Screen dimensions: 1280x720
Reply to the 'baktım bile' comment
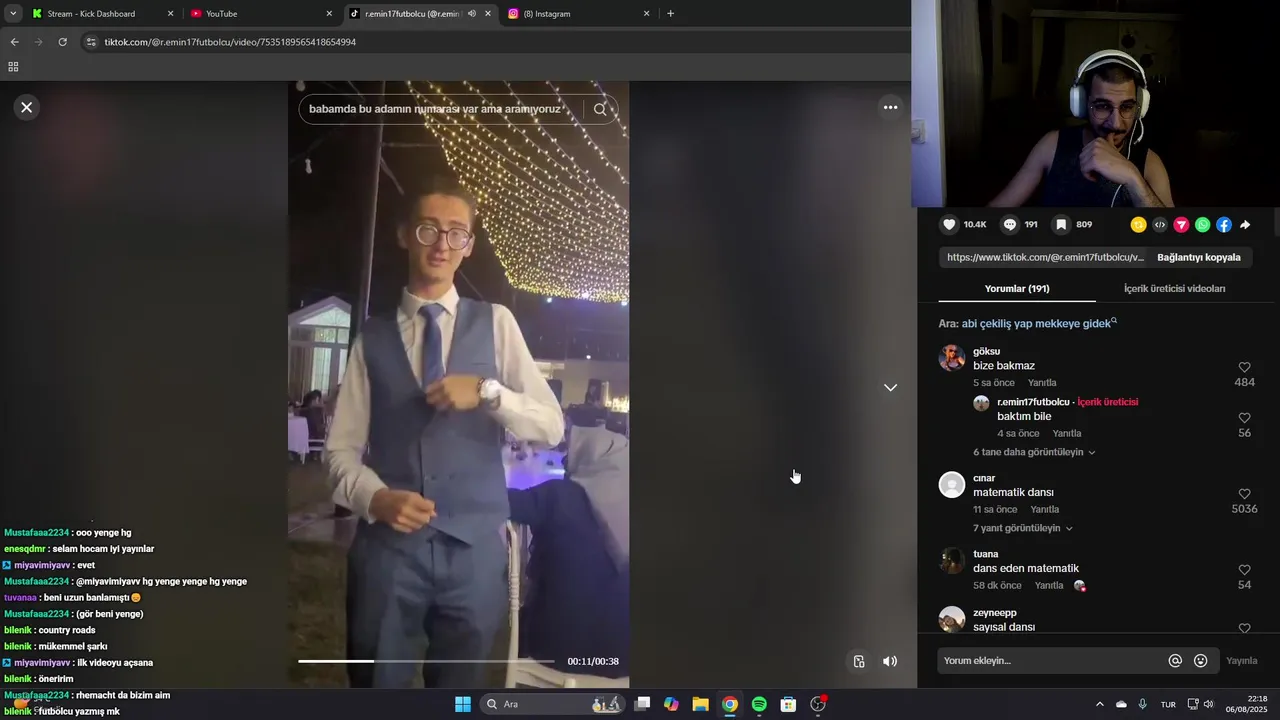coord(1066,433)
